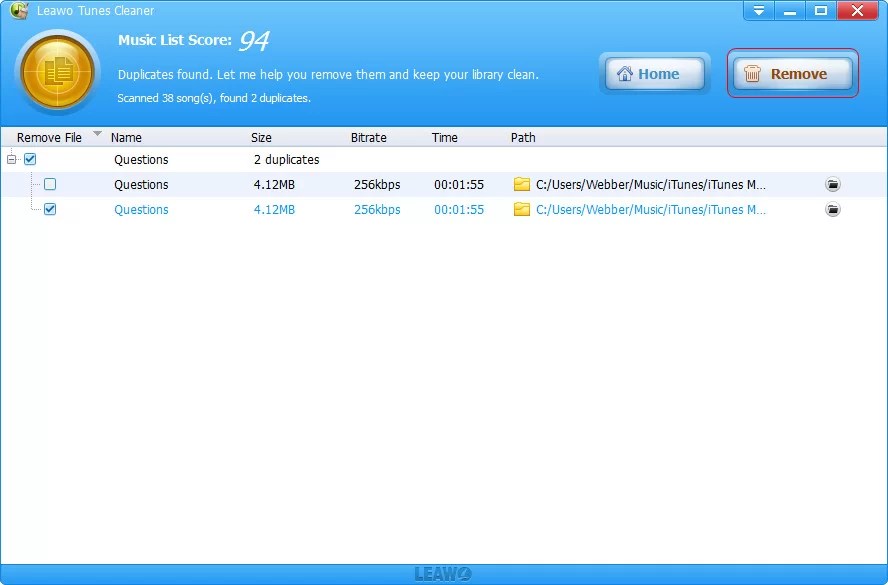The width and height of the screenshot is (888, 585).
Task: Click the Size column header
Action: point(261,137)
